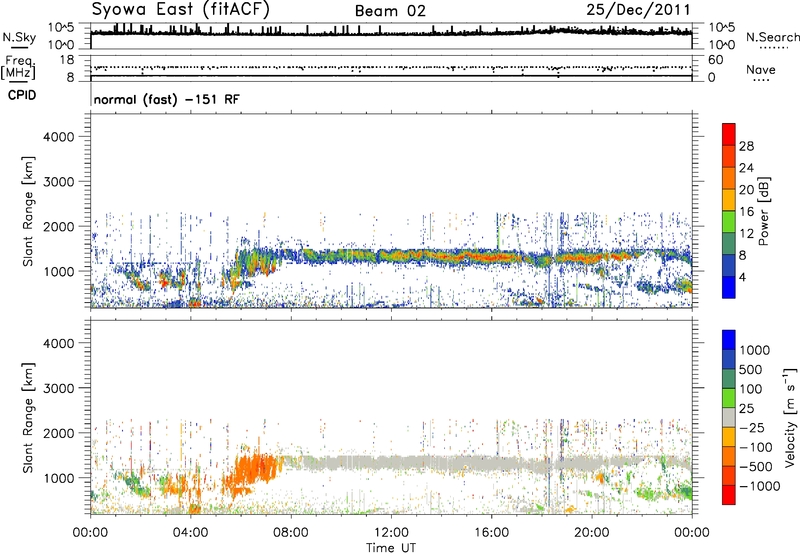This screenshot has height=554, width=800.
Task: Click the '16' Power colorbar tick
Action: (746, 212)
